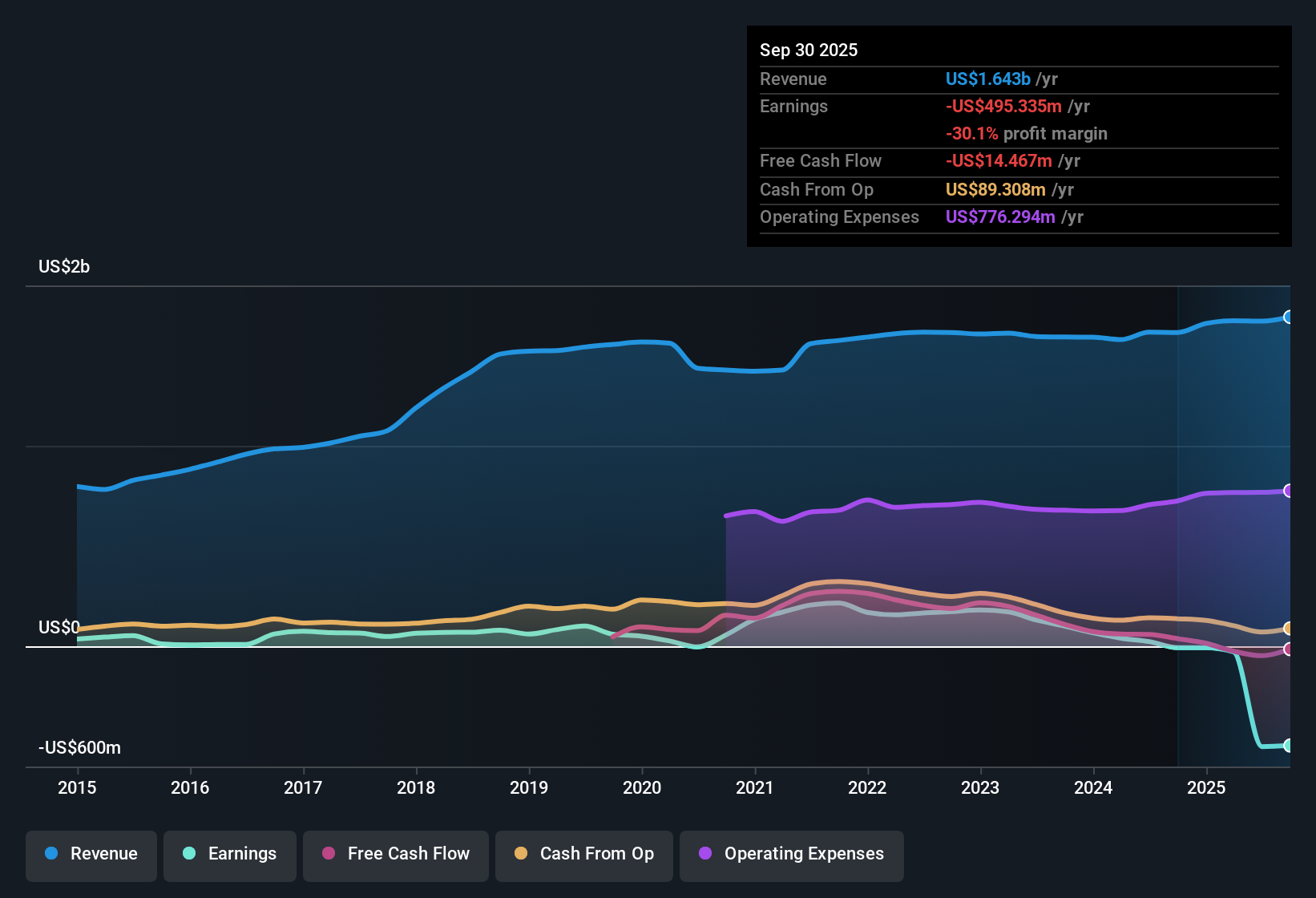Toggle the Earnings series visibility
This screenshot has height=898, width=1316.
click(229, 854)
